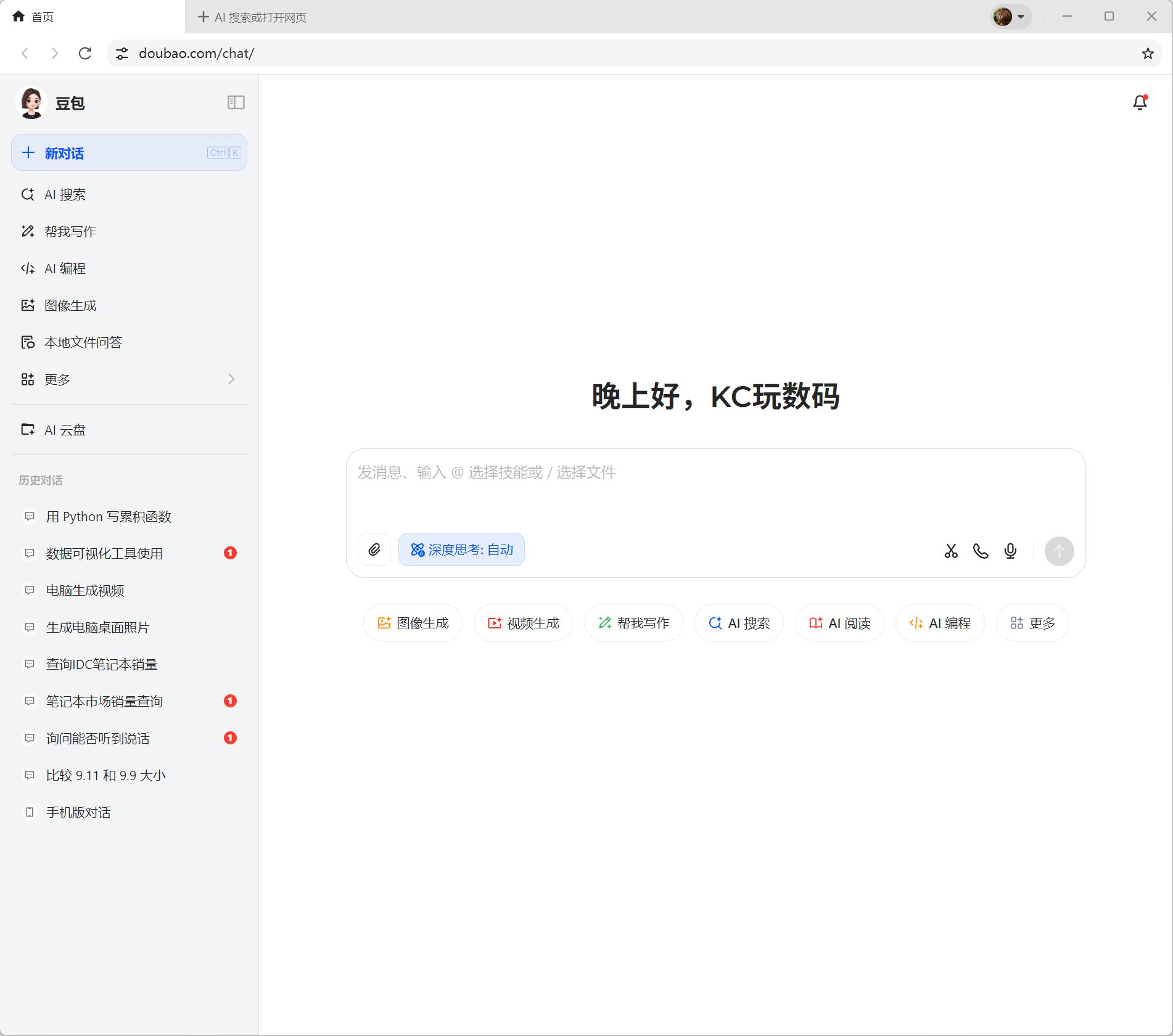Open AI 云盘
Viewport: 1173px width, 1036px height.
(130, 430)
